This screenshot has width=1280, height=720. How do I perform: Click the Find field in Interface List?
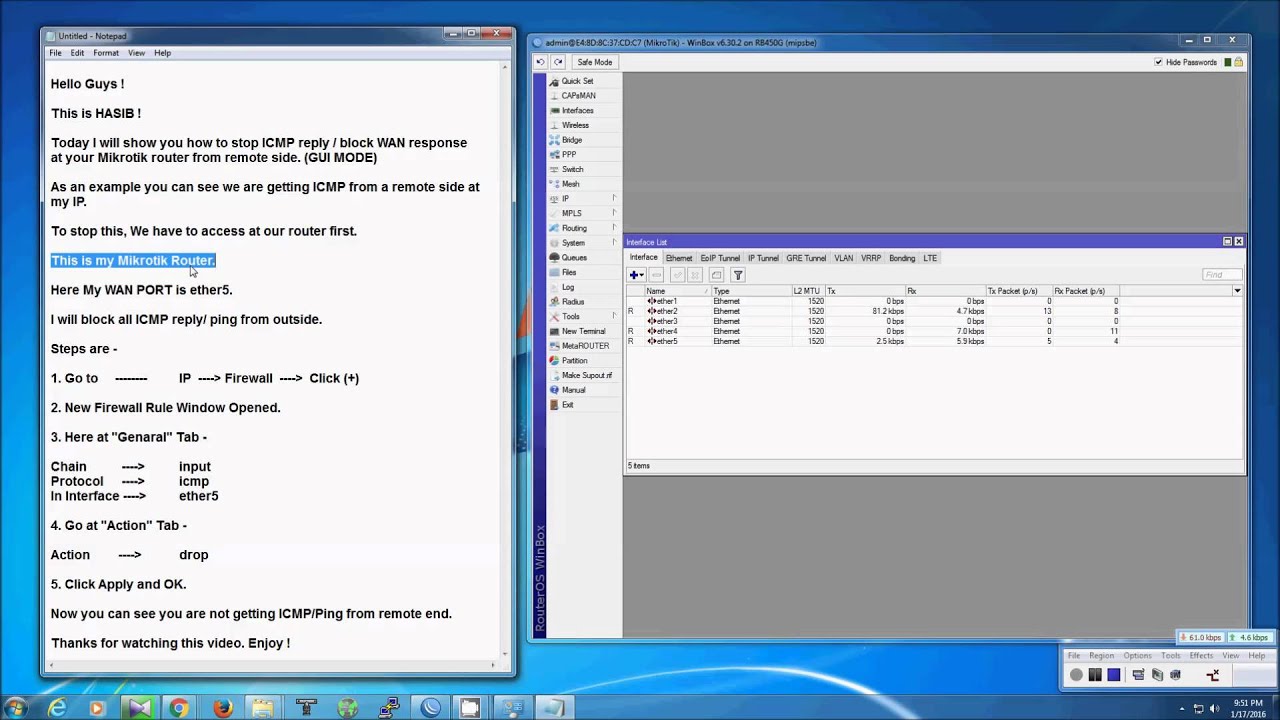(1222, 275)
